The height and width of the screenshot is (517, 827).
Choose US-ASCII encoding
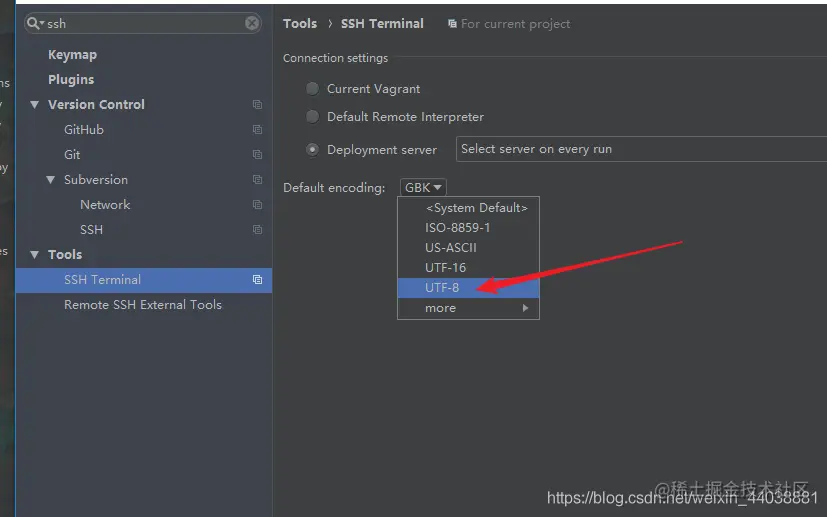(468, 248)
